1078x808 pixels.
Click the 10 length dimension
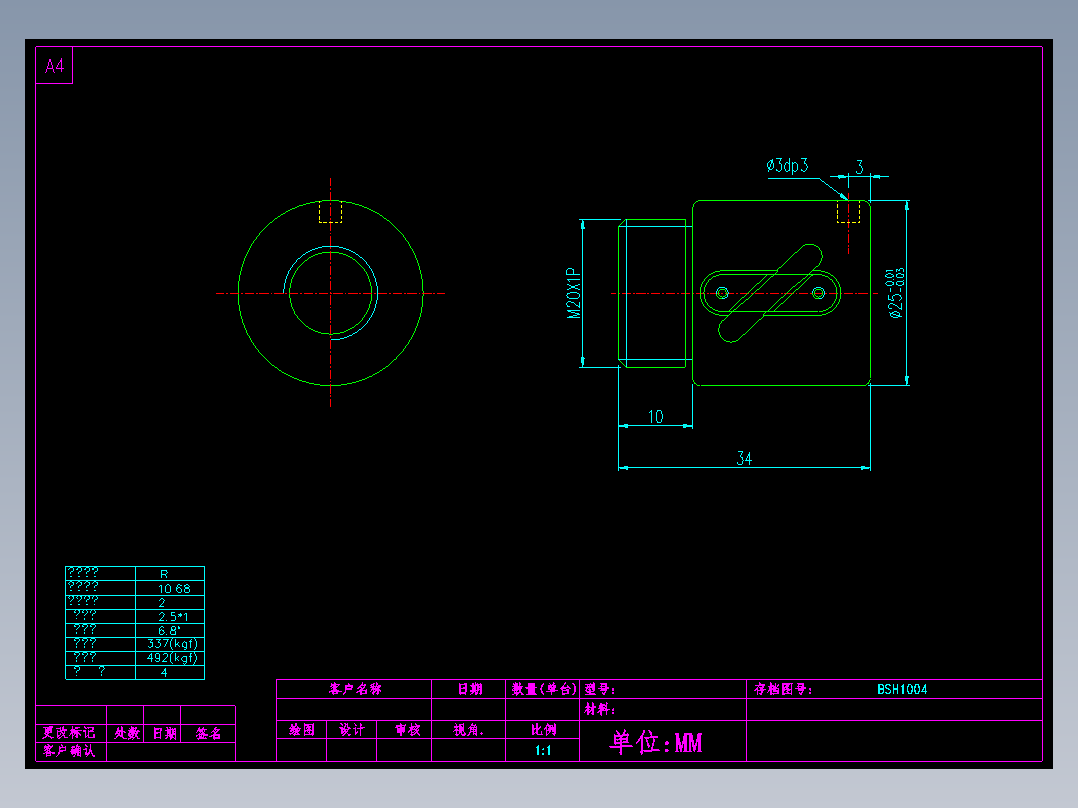click(x=656, y=417)
